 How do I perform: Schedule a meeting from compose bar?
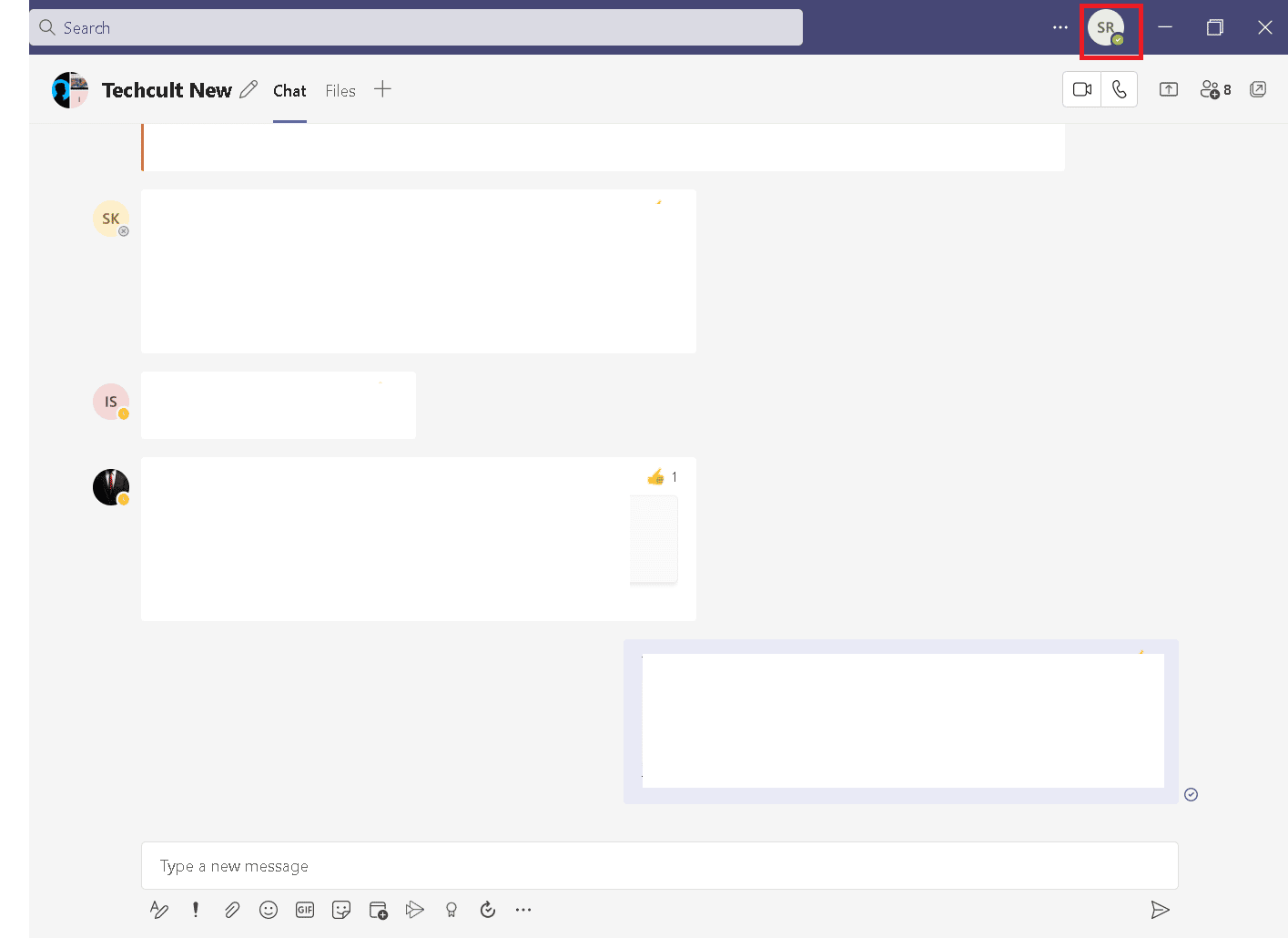pyautogui.click(x=379, y=910)
